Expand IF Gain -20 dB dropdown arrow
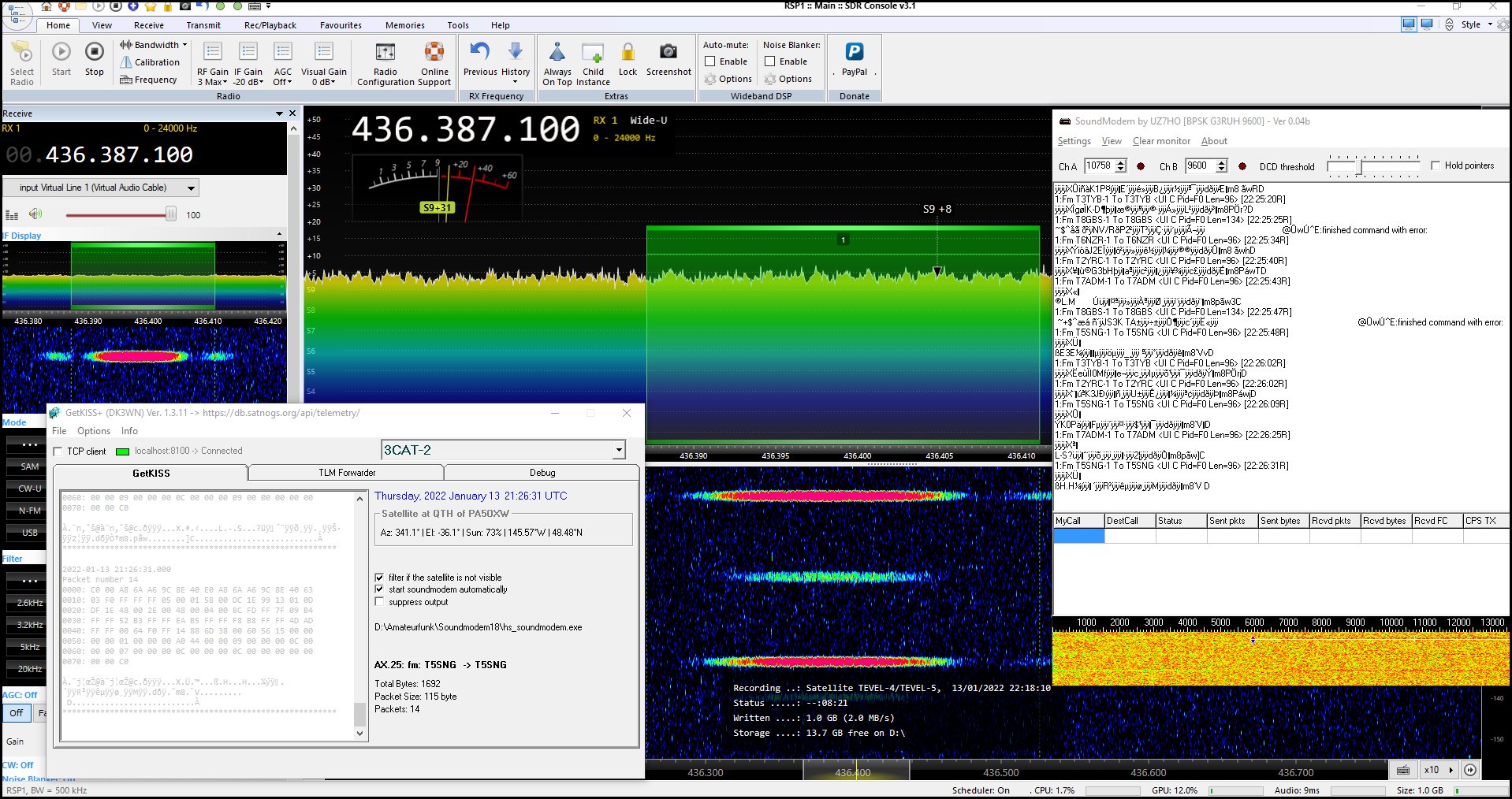The image size is (1512, 799). (x=261, y=83)
